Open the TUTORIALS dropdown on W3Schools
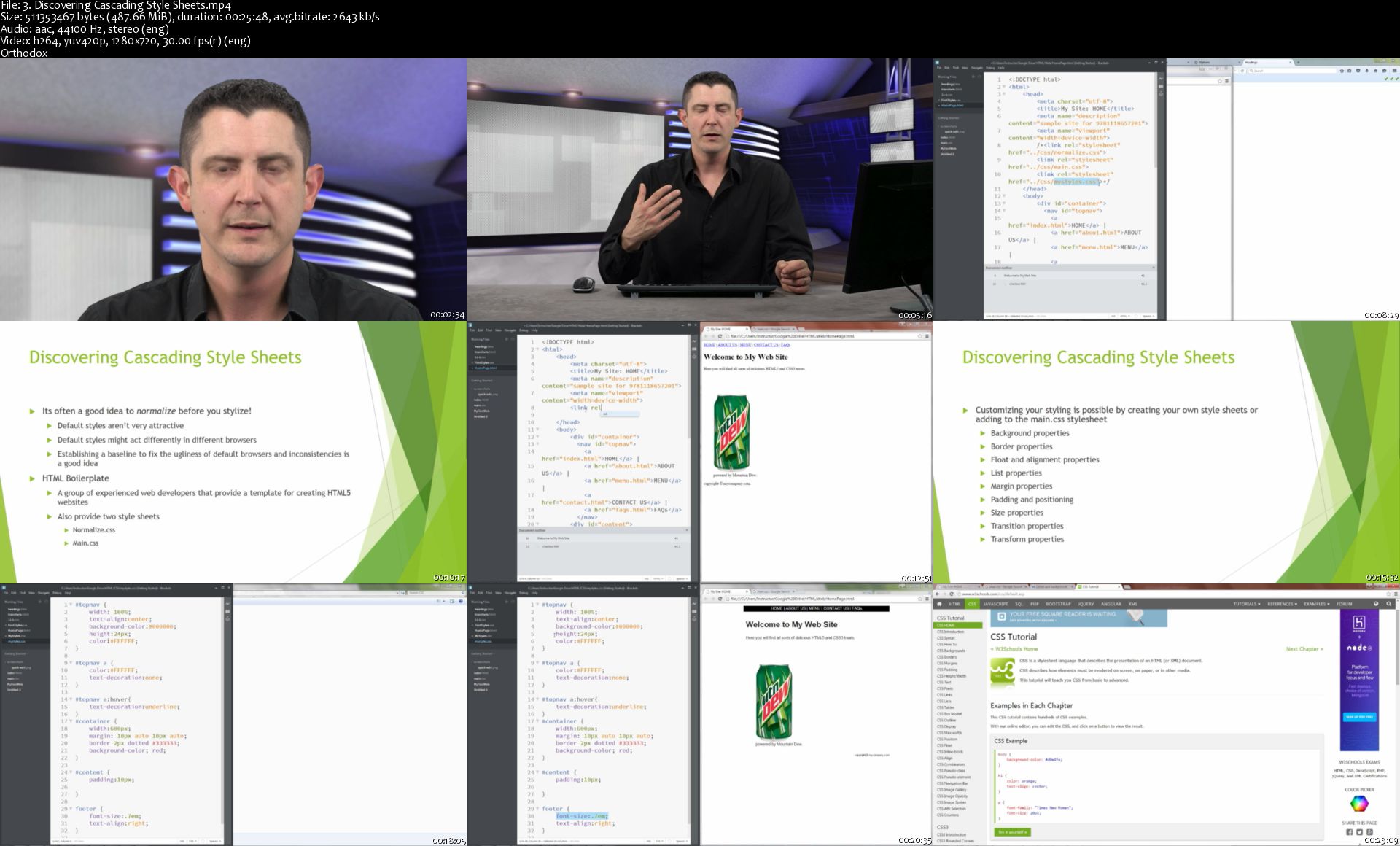This screenshot has height=846, width=1400. 1246,604
